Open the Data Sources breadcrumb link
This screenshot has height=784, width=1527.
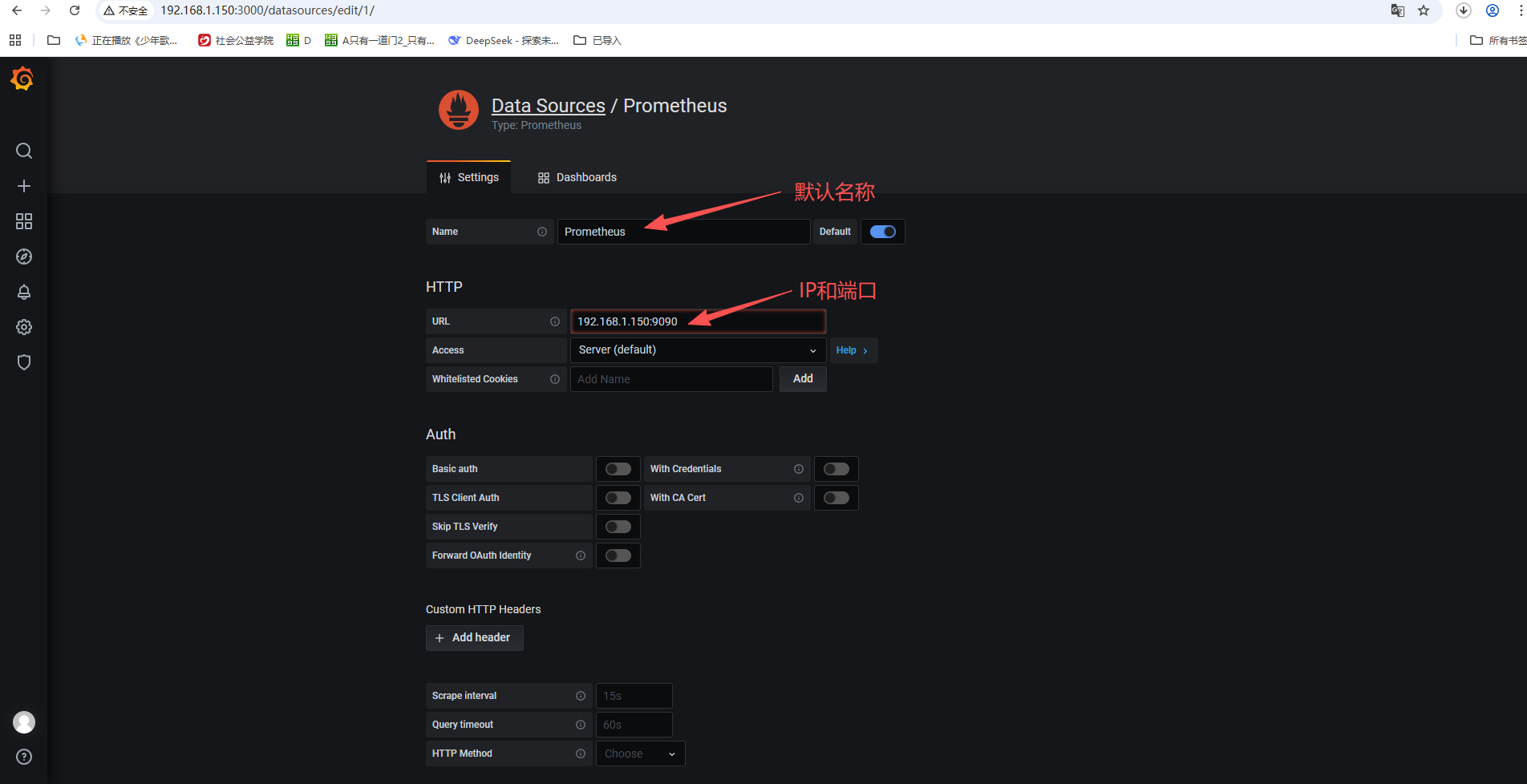tap(549, 106)
